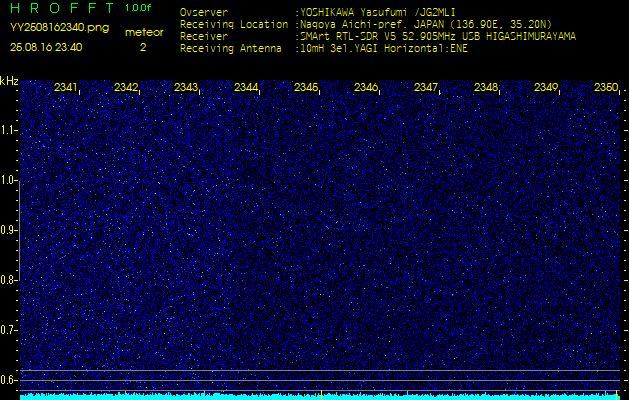Click the 1.0.0f version label

[x=139, y=8]
